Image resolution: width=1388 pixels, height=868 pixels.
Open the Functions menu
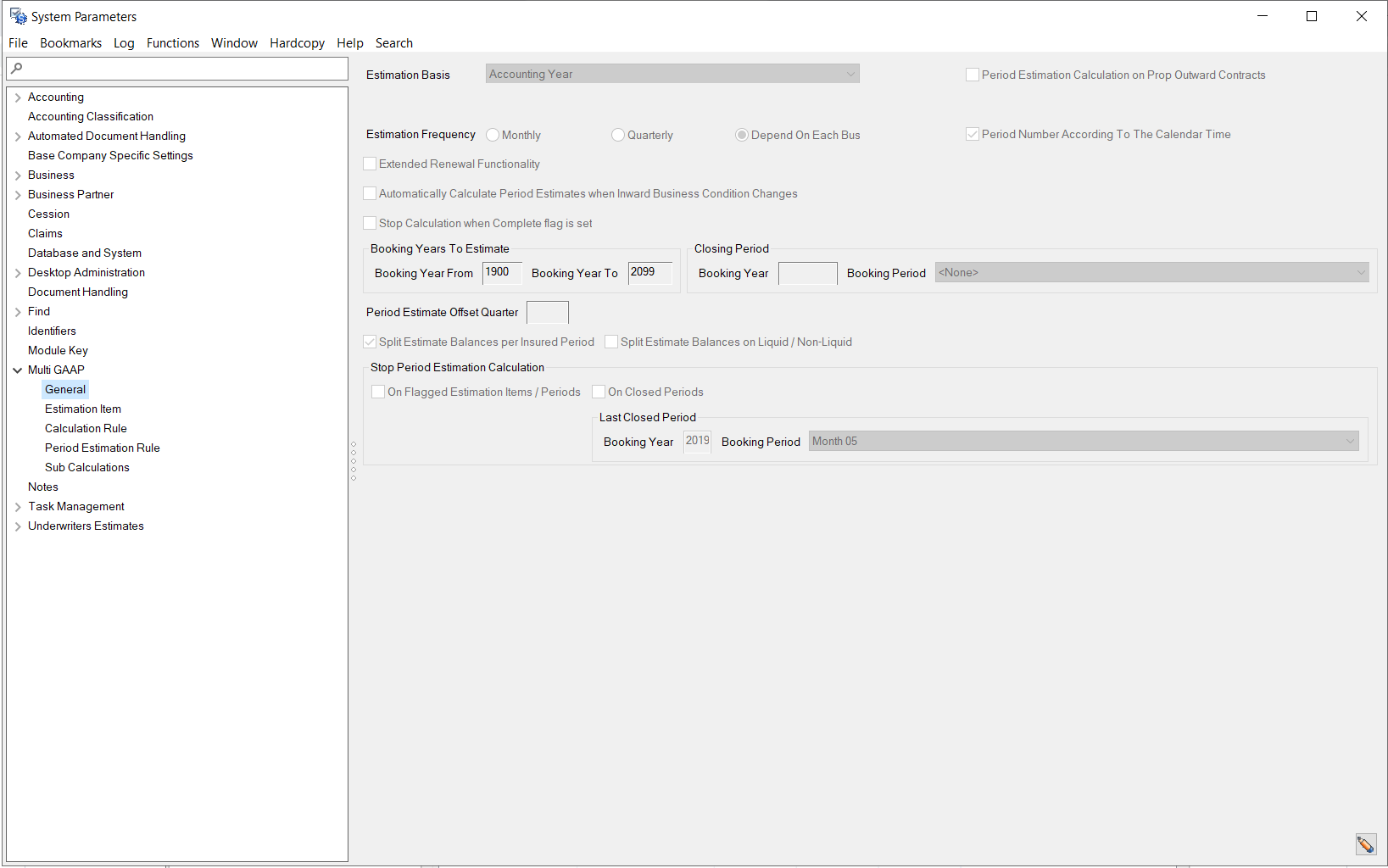[x=172, y=43]
